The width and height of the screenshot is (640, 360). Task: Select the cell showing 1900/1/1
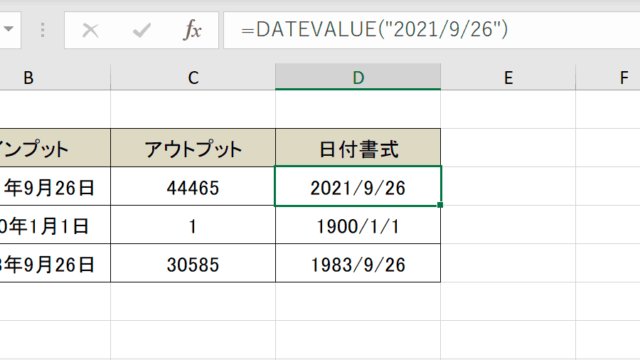tap(358, 225)
